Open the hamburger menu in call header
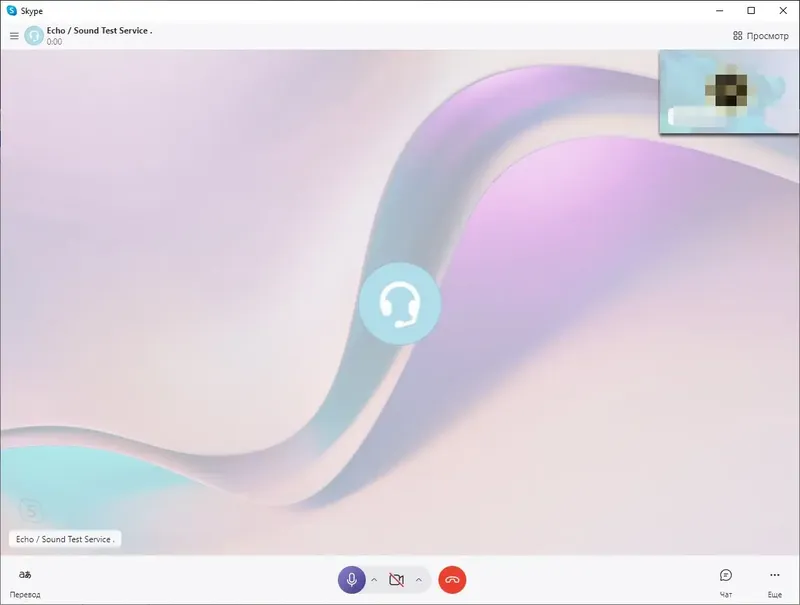800x605 pixels. [14, 36]
